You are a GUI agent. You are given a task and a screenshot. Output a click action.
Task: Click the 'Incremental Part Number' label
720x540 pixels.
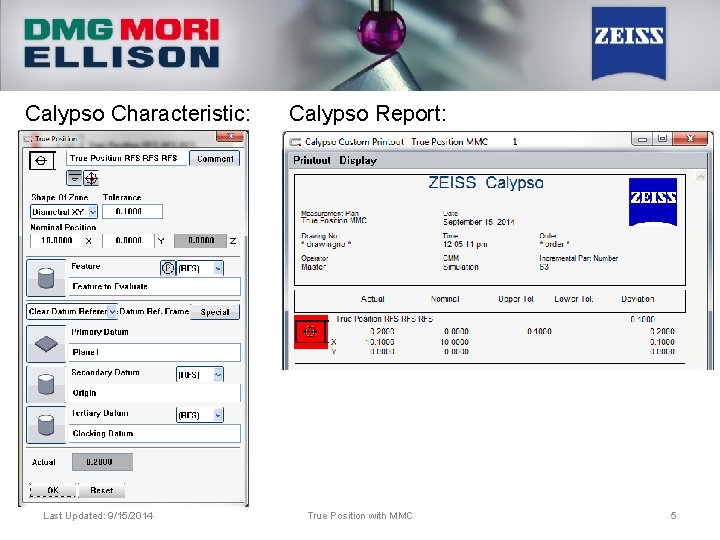(x=579, y=258)
